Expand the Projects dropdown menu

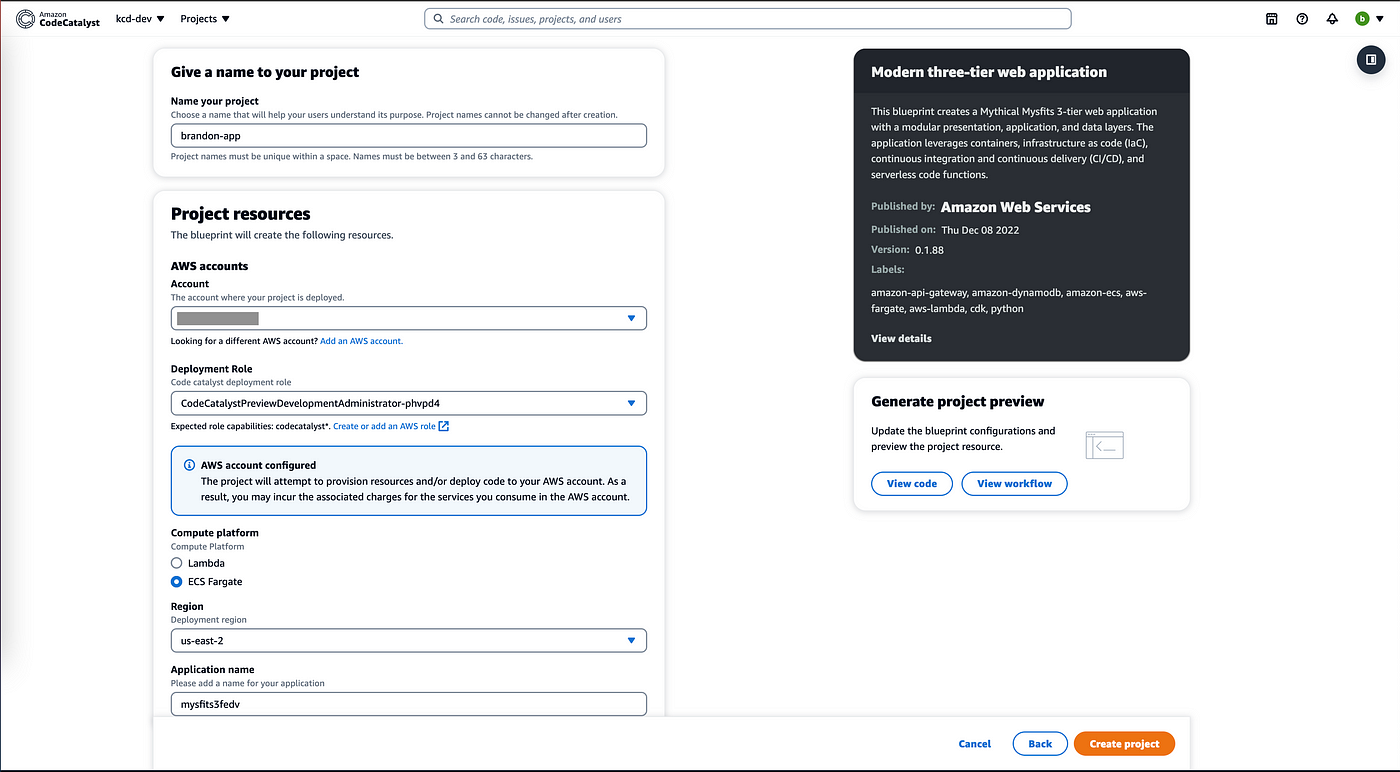[205, 19]
